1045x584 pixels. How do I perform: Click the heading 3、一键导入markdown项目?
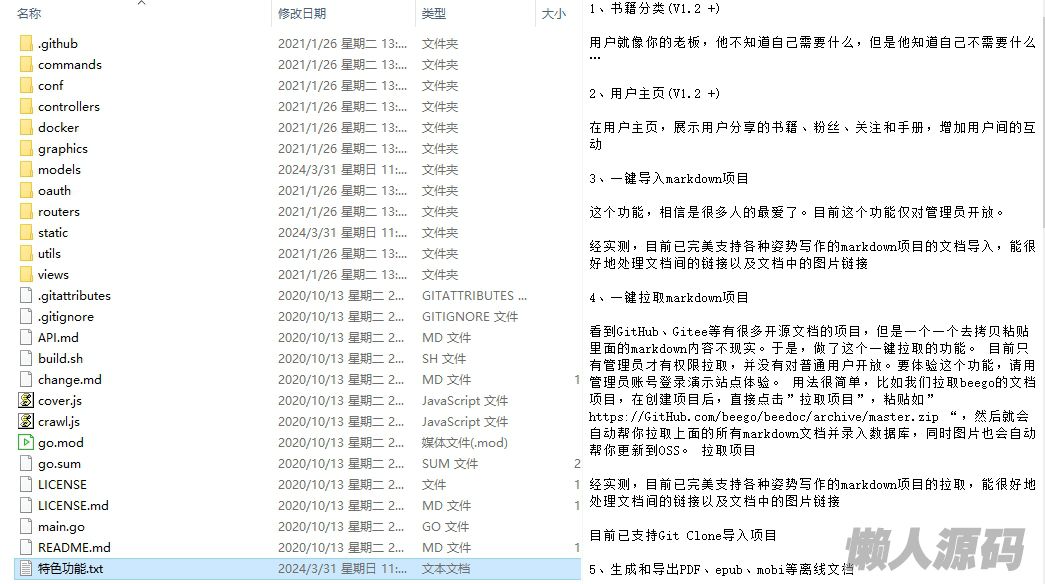[668, 179]
